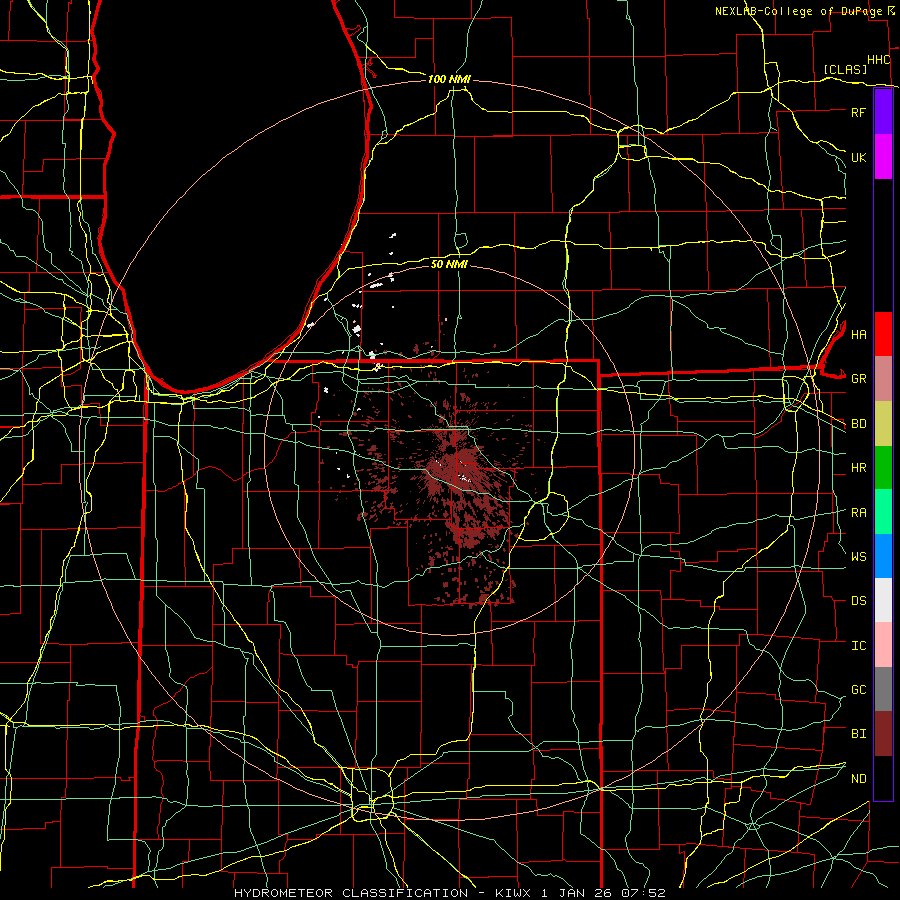Click the [CLAS] legend header
This screenshot has height=900, width=900.
(845, 69)
